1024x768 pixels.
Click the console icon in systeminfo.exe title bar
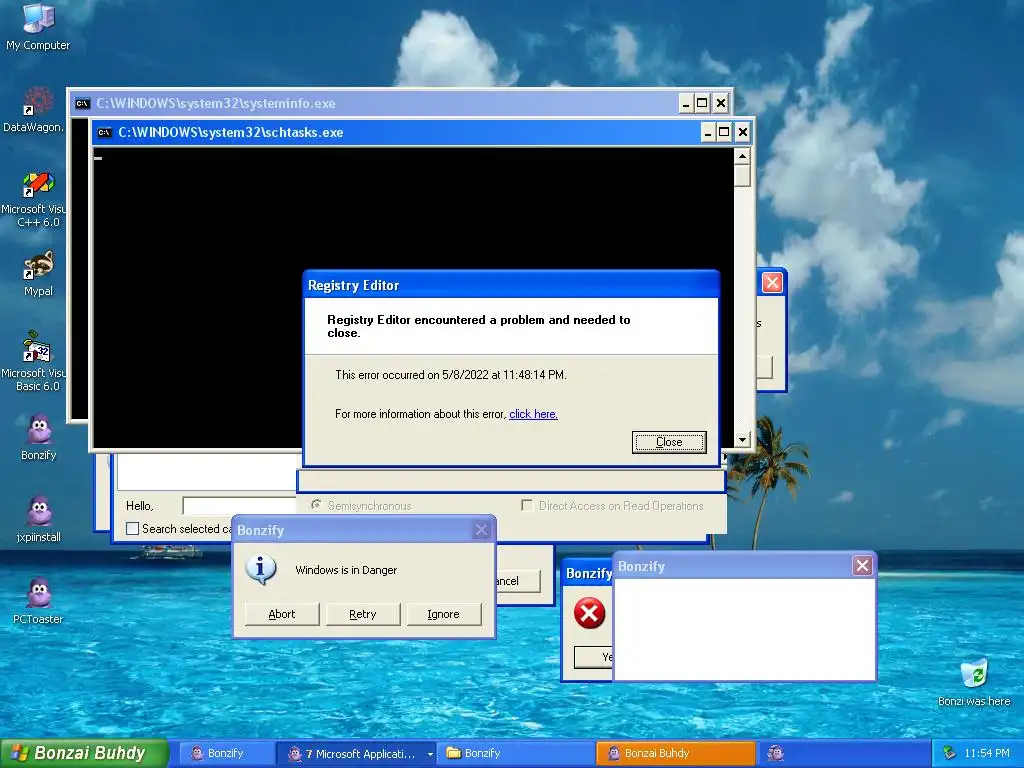pos(82,103)
